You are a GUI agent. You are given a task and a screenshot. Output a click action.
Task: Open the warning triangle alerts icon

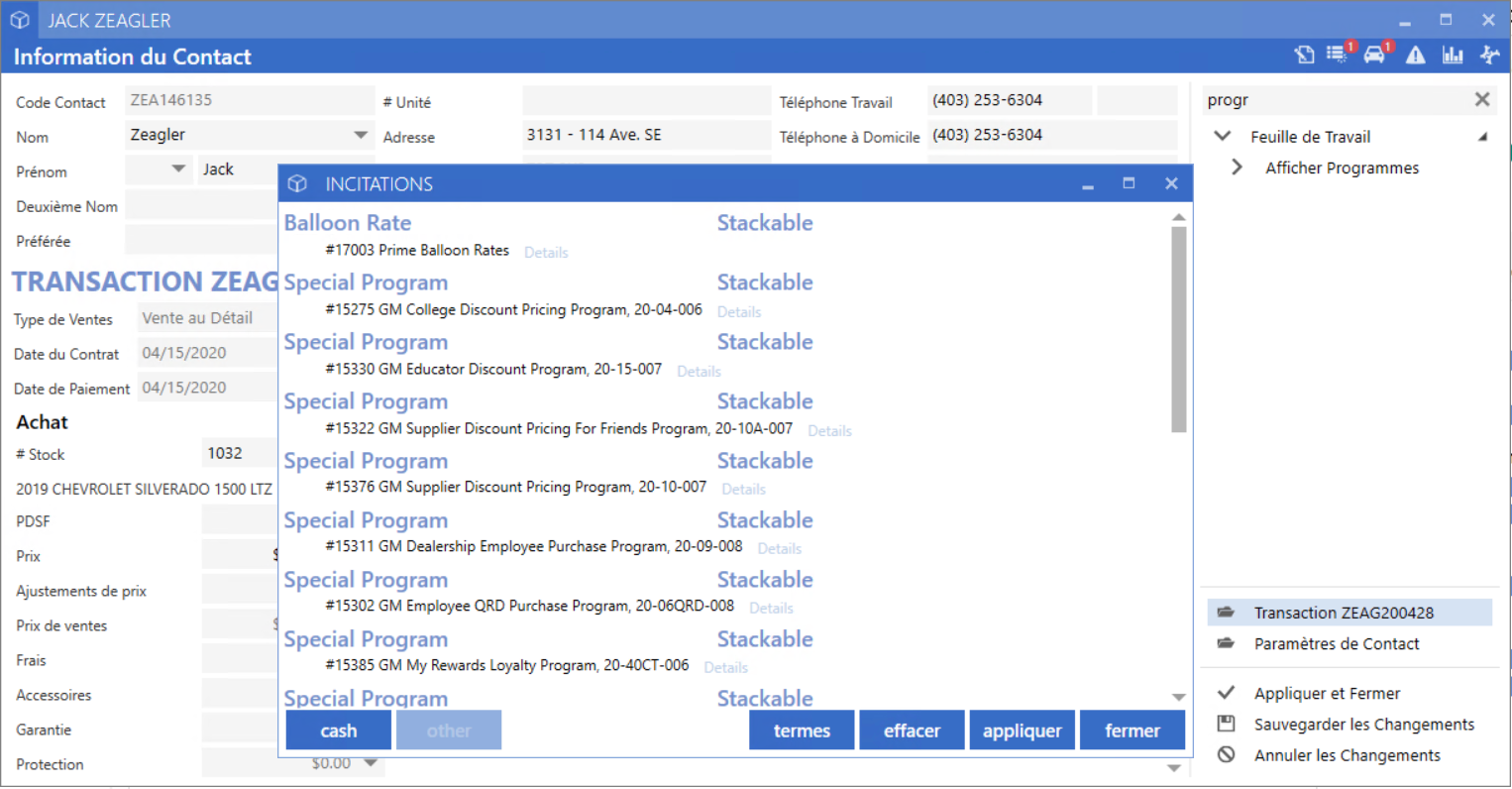click(1416, 56)
